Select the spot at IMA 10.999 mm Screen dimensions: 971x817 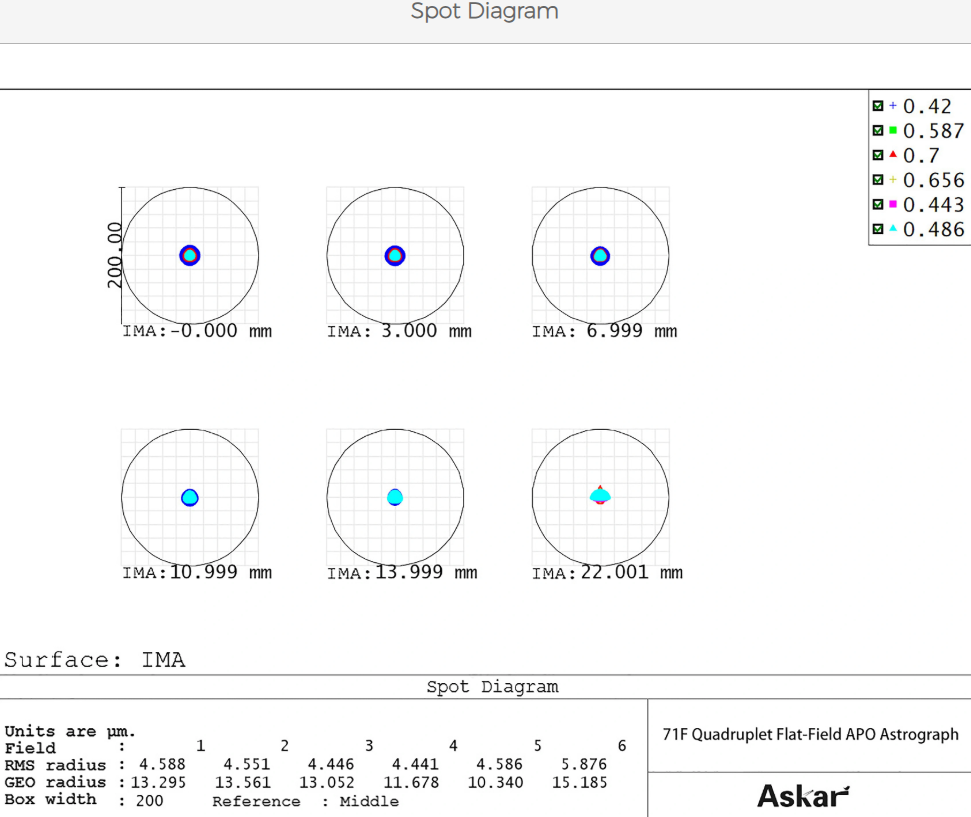coord(190,497)
